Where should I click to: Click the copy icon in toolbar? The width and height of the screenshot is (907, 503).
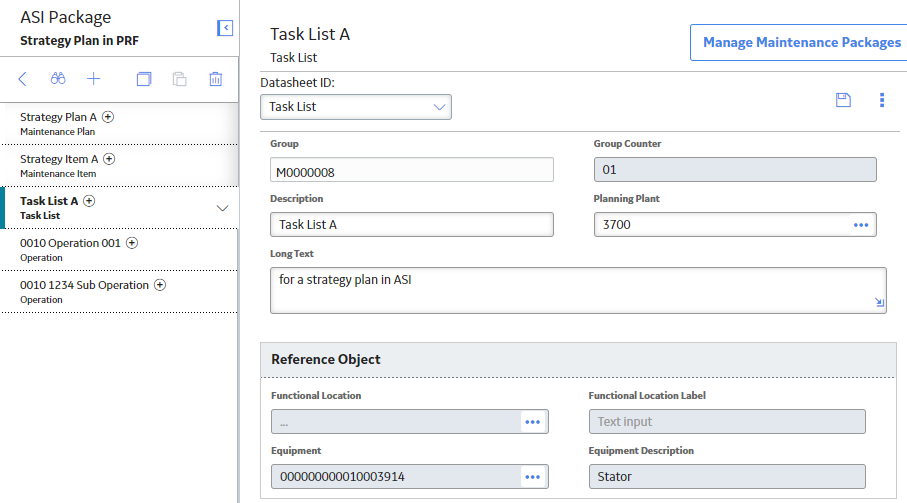[x=143, y=79]
